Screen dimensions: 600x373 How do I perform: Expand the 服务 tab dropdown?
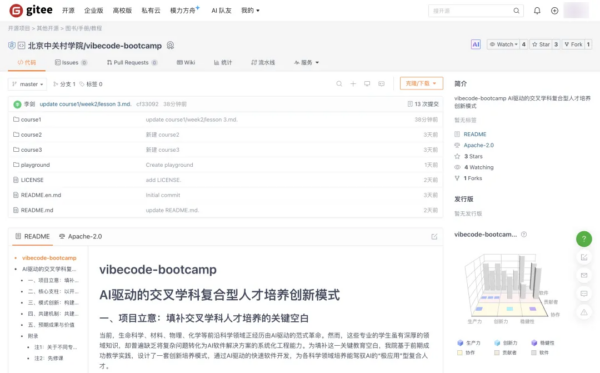click(x=307, y=62)
